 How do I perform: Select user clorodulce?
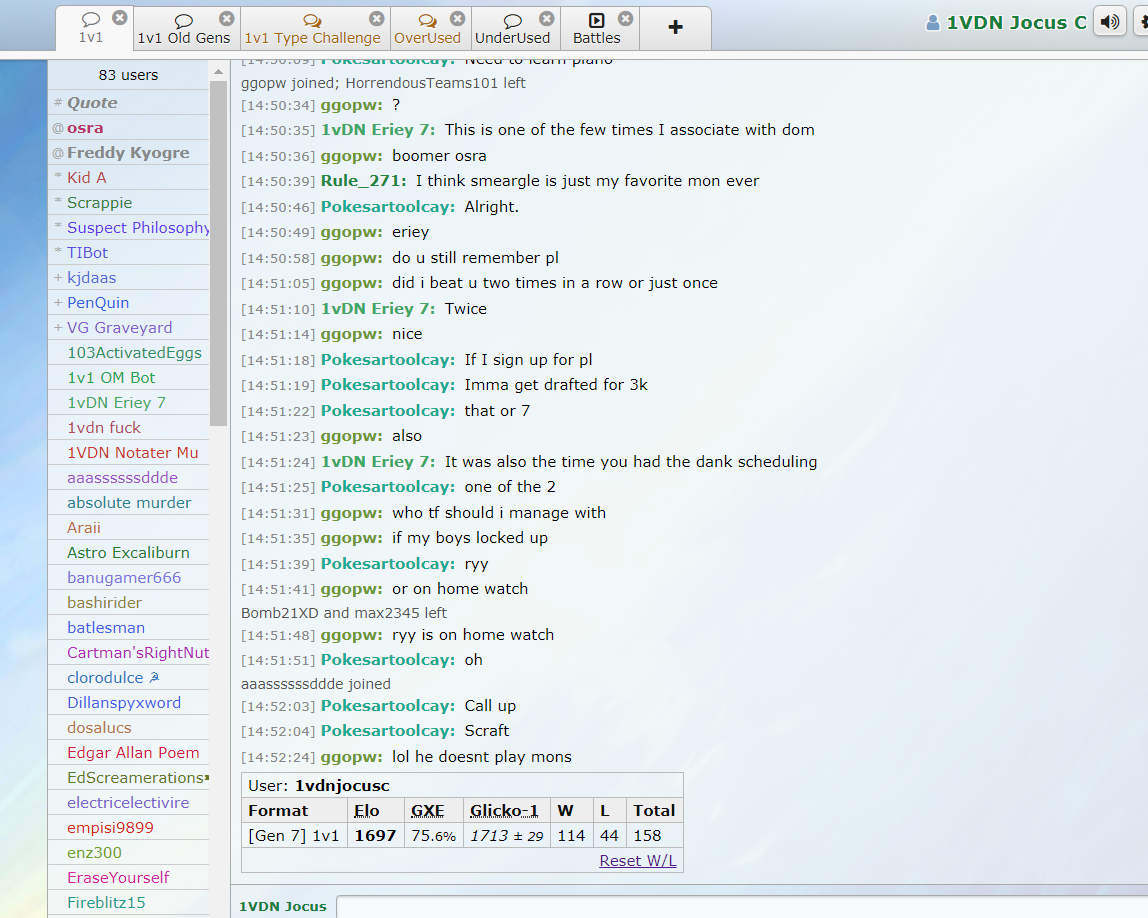click(x=129, y=677)
